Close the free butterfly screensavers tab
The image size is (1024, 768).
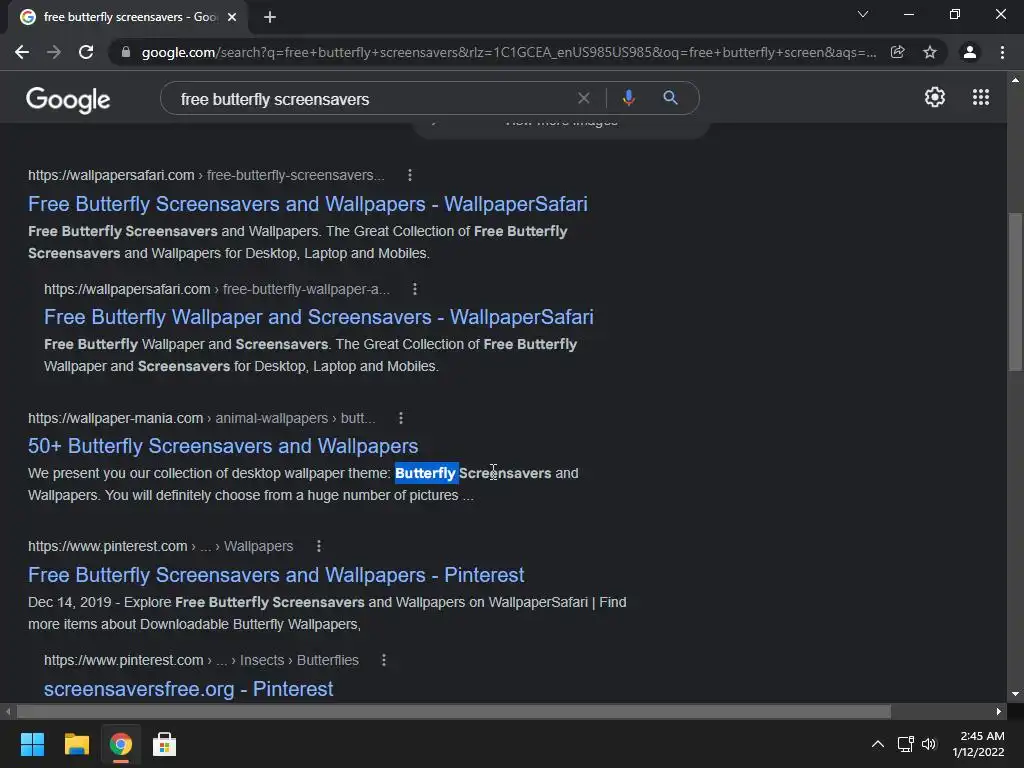232,17
